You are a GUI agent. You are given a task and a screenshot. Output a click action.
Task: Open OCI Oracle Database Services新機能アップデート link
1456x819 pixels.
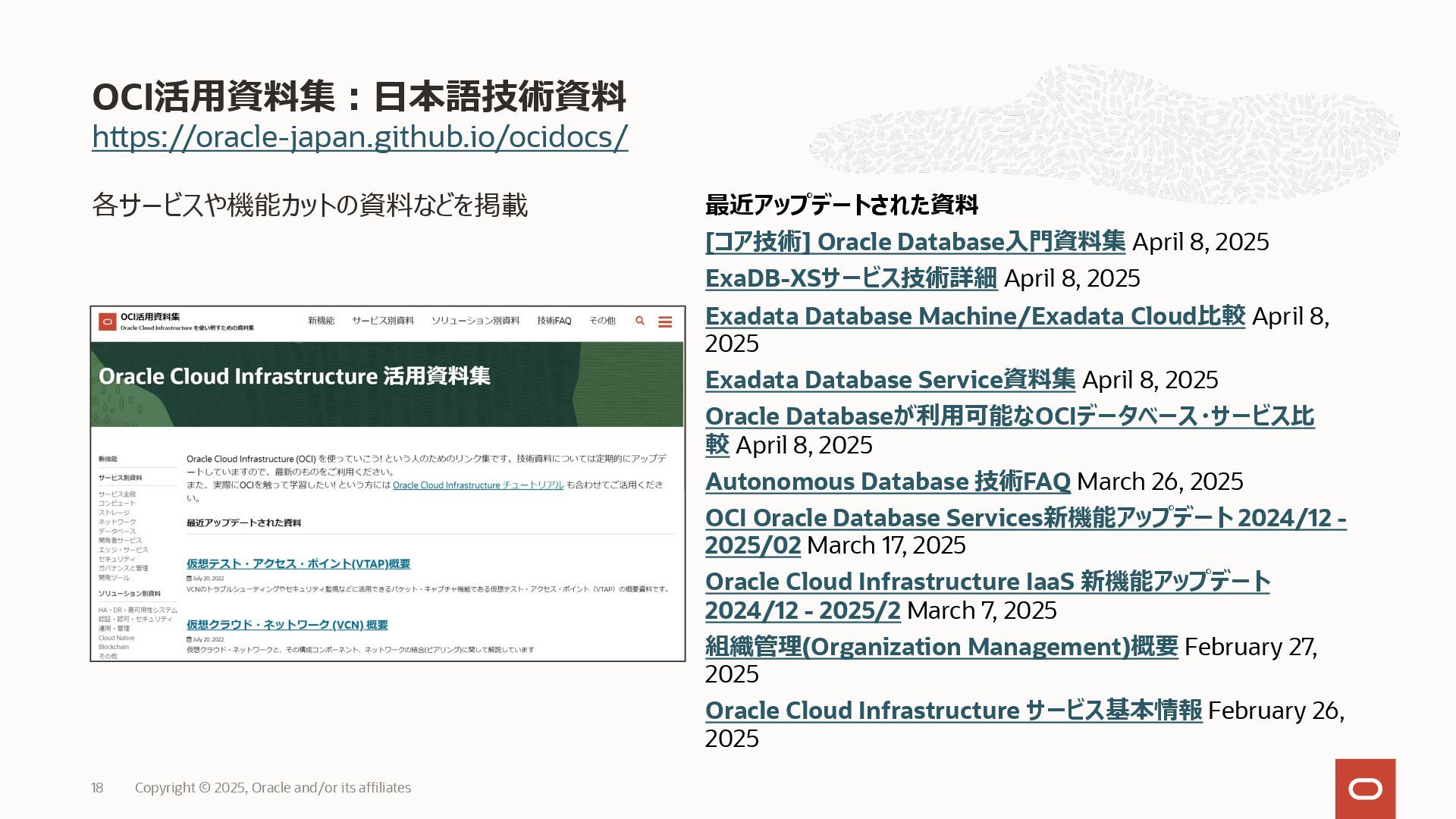pos(1025,518)
